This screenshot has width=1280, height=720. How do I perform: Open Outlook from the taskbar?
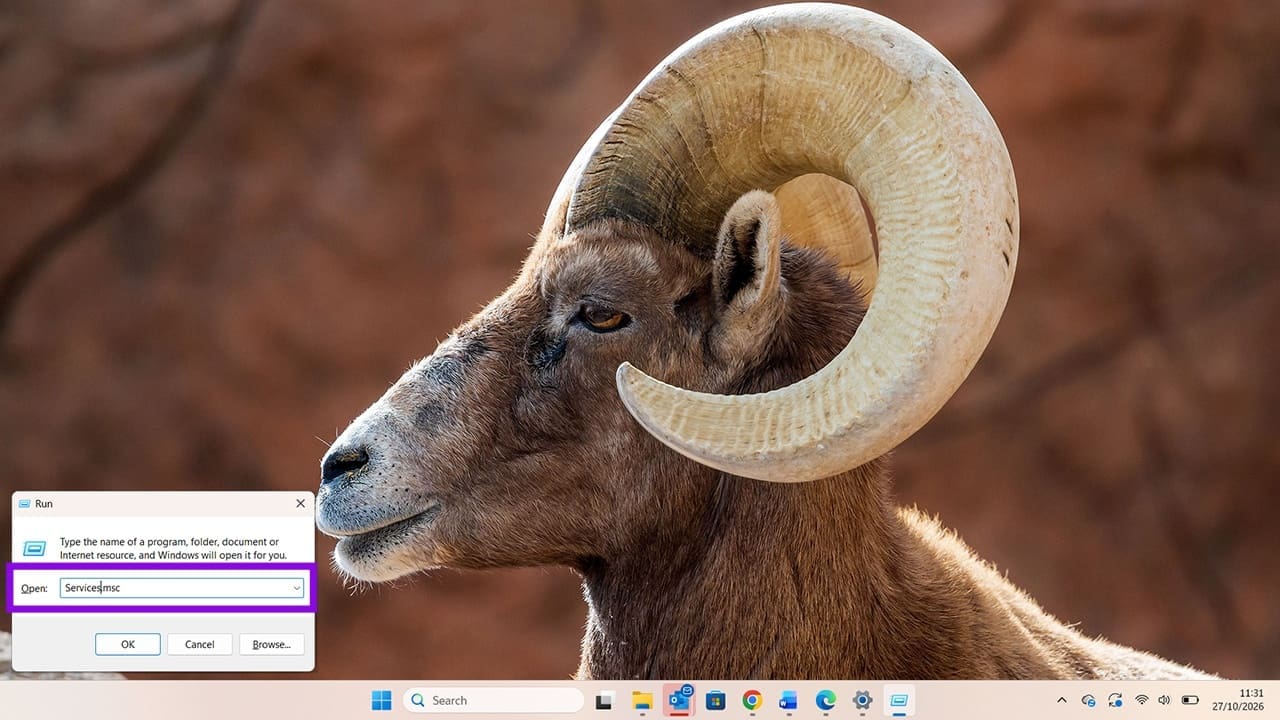click(x=679, y=700)
